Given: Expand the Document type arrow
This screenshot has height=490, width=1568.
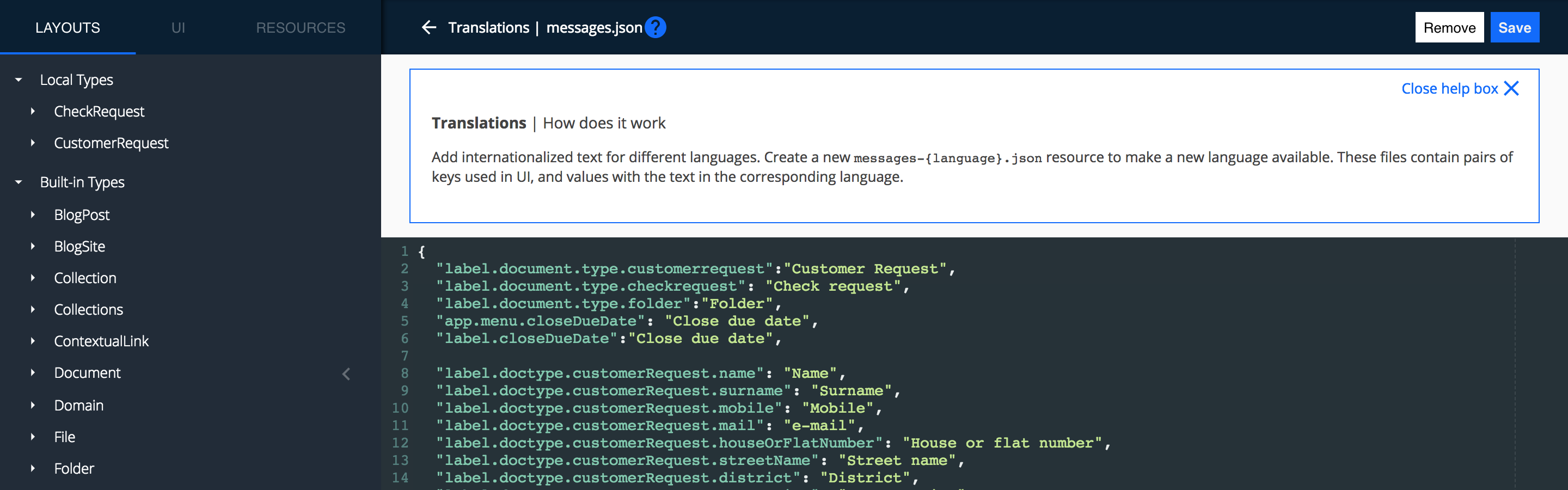Looking at the screenshot, I should pyautogui.click(x=33, y=372).
